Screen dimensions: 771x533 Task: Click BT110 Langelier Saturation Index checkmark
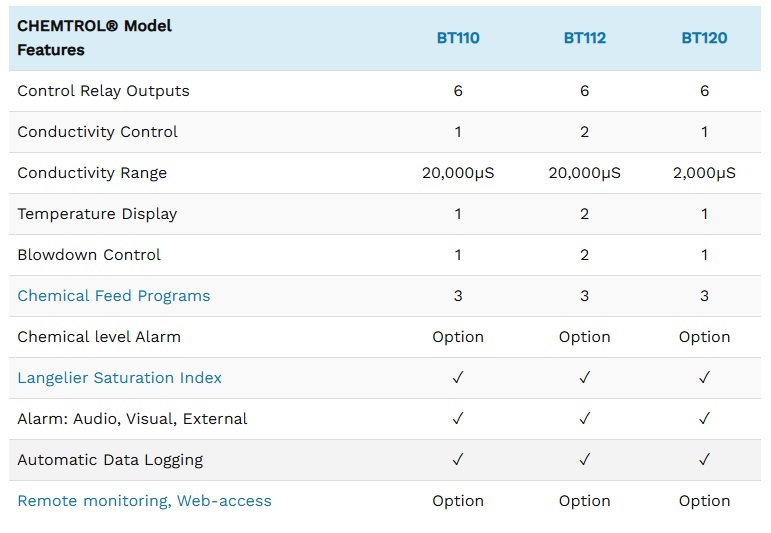pos(458,378)
